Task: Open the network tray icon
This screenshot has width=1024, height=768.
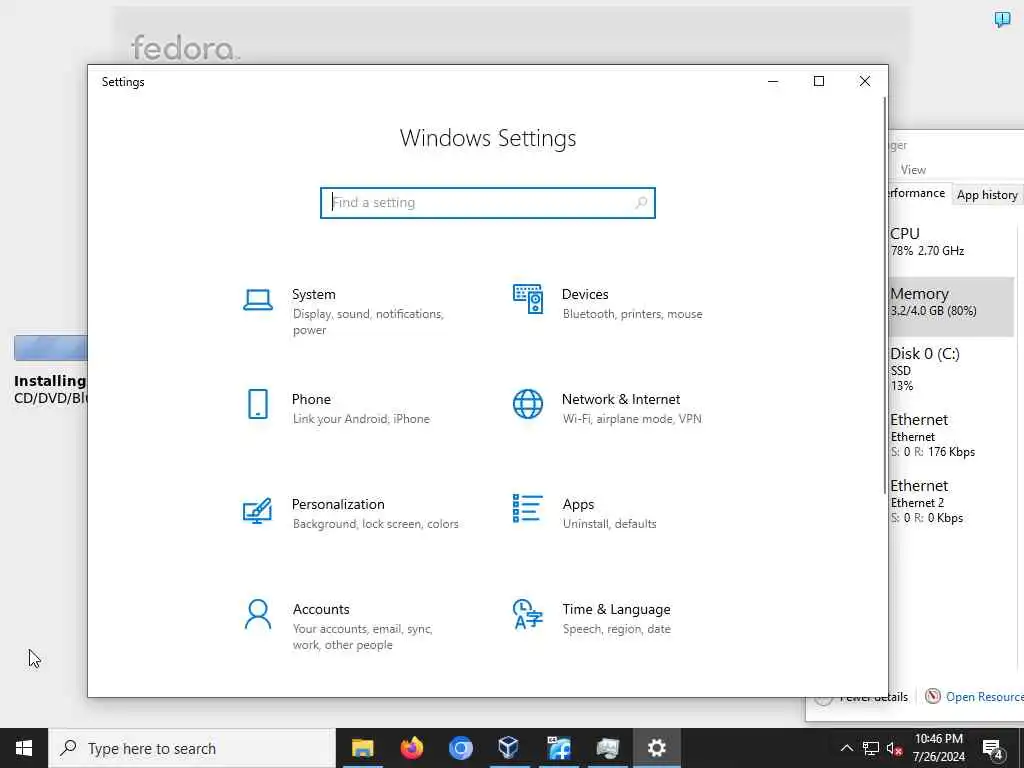Action: pos(871,748)
